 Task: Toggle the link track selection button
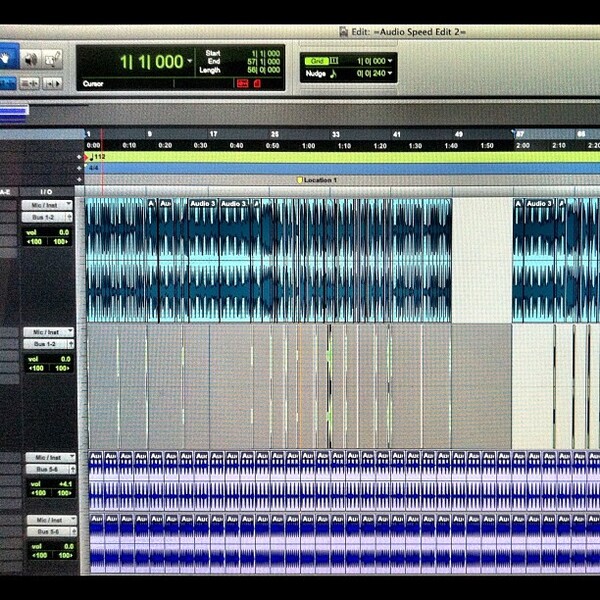[x=30, y=83]
